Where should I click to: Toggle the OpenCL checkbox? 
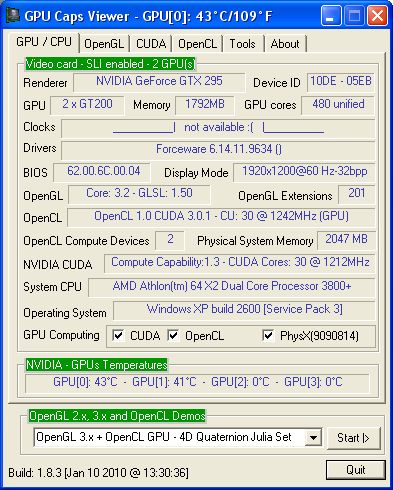click(173, 335)
